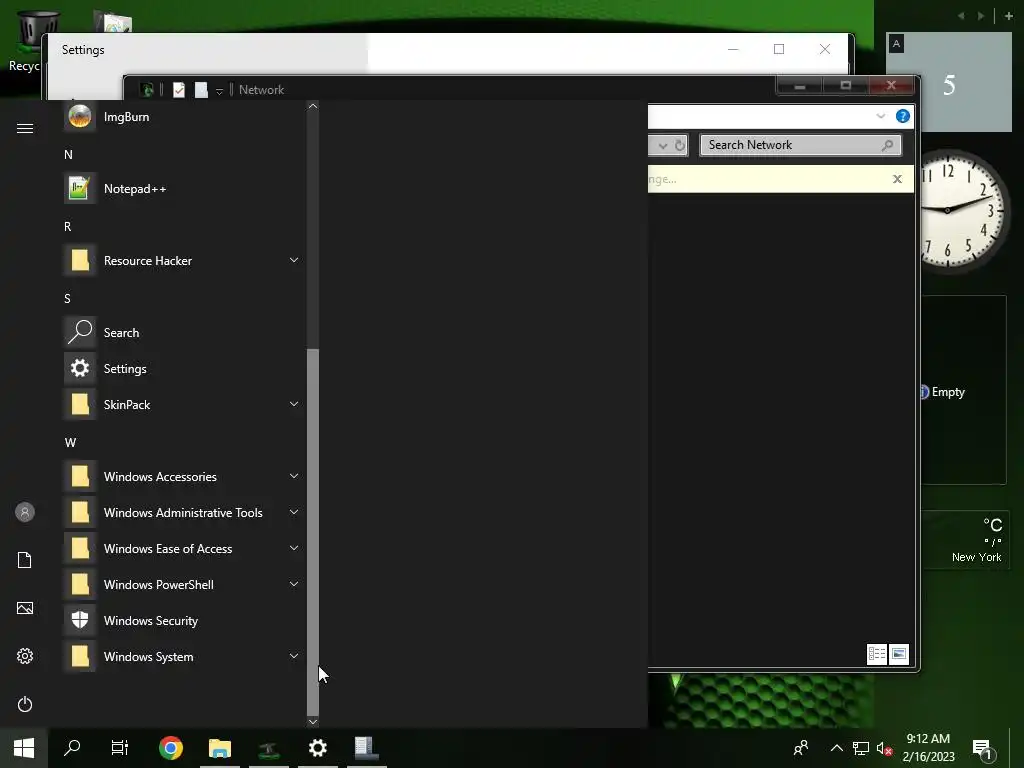Open Pictures from Start sidebar
This screenshot has width=1024, height=768.
25,608
